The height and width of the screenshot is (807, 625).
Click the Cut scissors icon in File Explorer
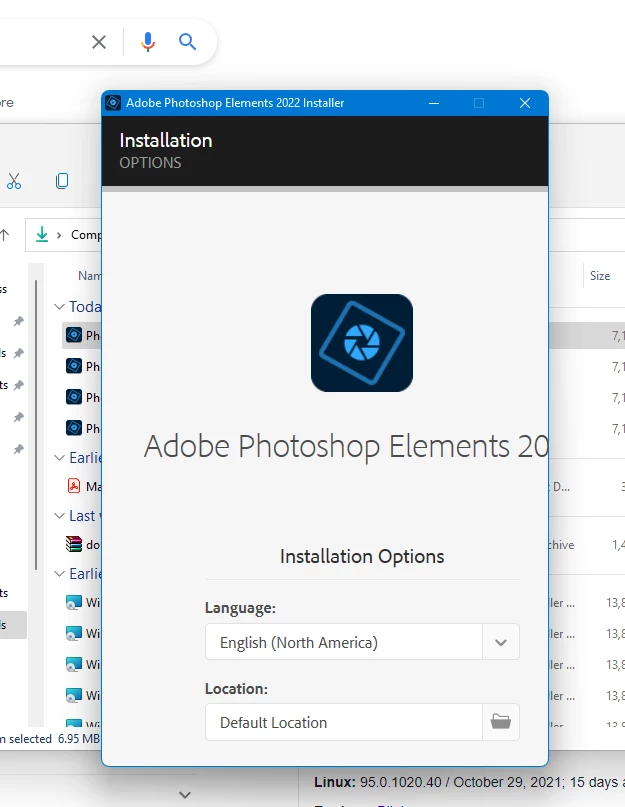(14, 181)
